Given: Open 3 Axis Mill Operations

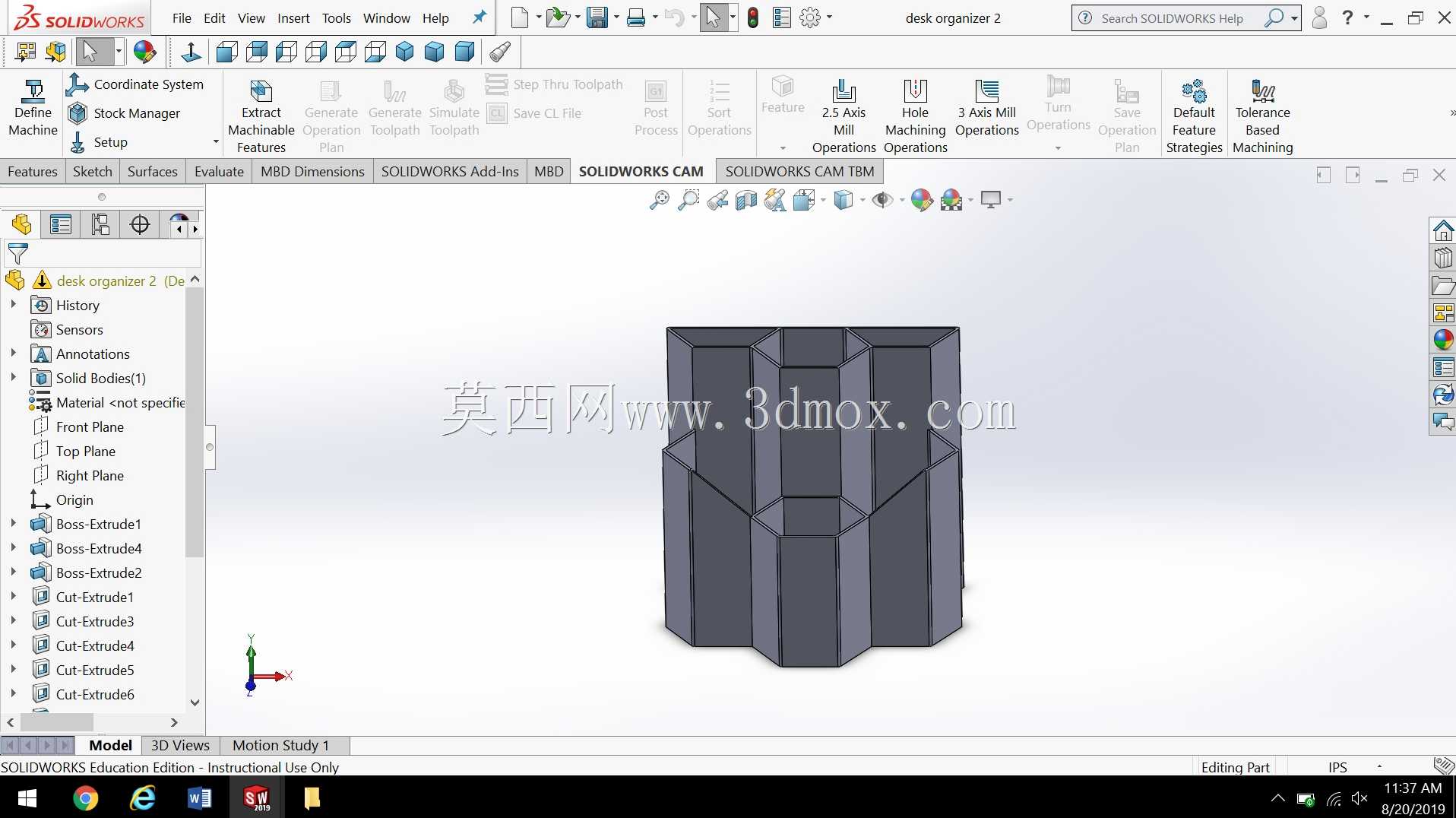Looking at the screenshot, I should (x=986, y=108).
